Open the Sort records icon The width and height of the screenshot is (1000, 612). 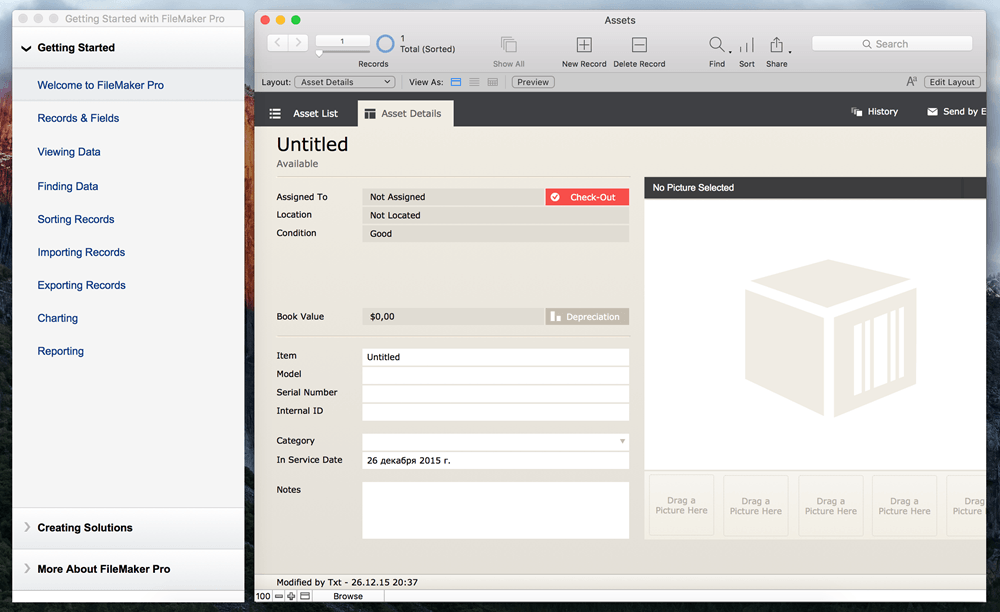(x=747, y=45)
